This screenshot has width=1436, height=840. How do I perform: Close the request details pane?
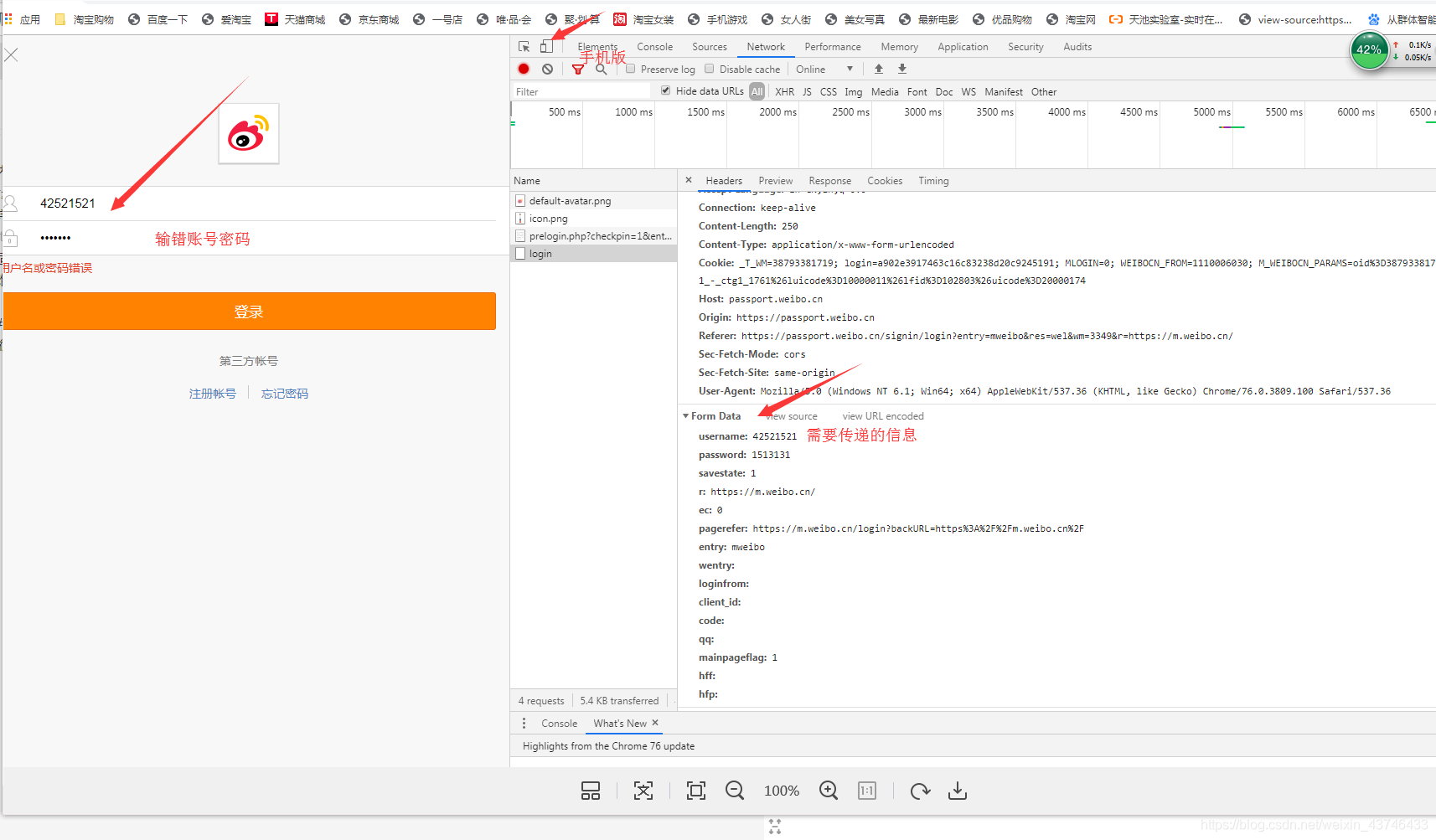tap(689, 180)
